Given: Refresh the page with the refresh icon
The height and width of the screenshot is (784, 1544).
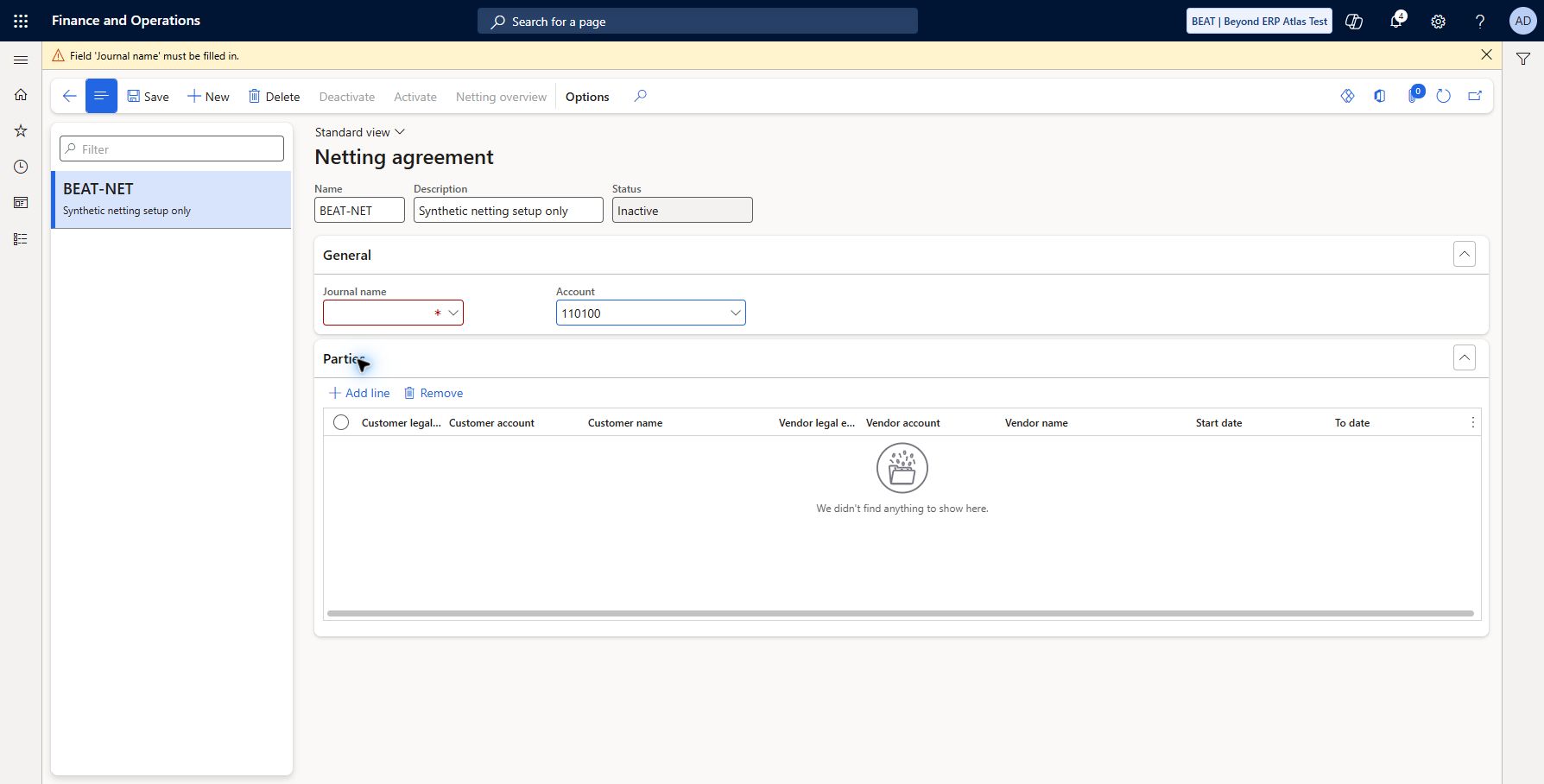Looking at the screenshot, I should click(1443, 96).
